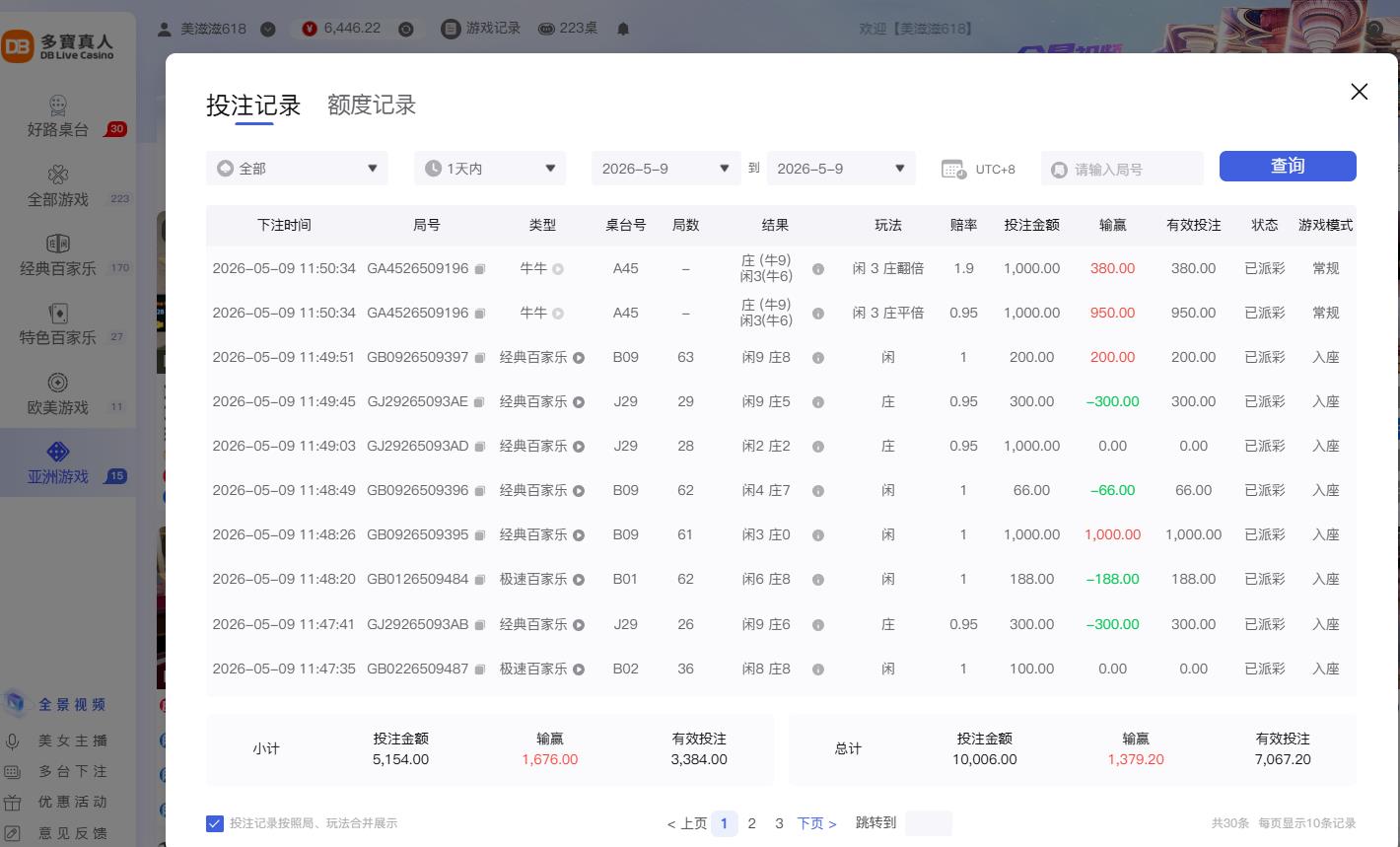Copy round number GB0926509395
The width and height of the screenshot is (1400, 847).
(x=480, y=535)
